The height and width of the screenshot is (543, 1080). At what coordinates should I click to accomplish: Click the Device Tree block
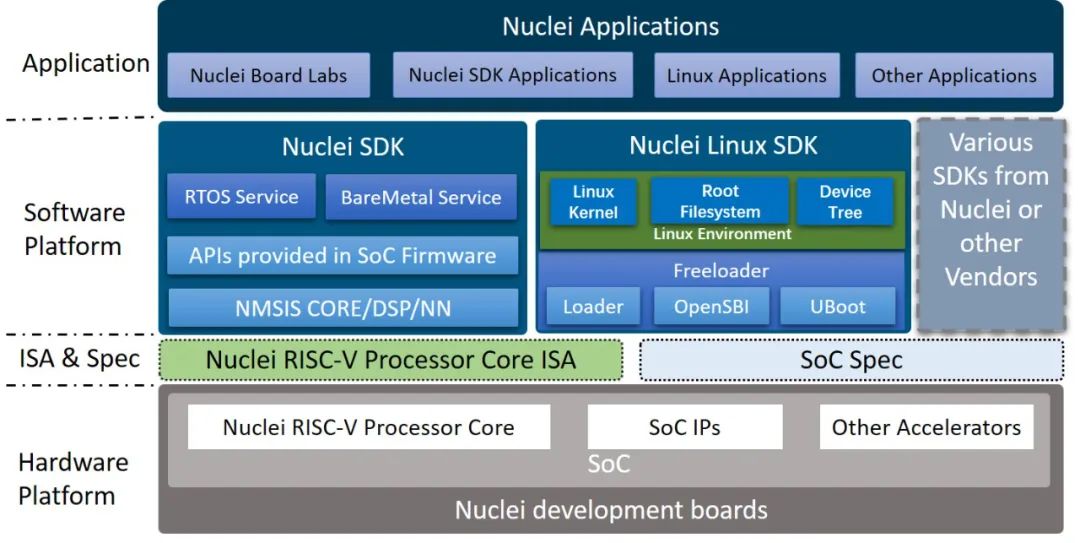[x=845, y=202]
